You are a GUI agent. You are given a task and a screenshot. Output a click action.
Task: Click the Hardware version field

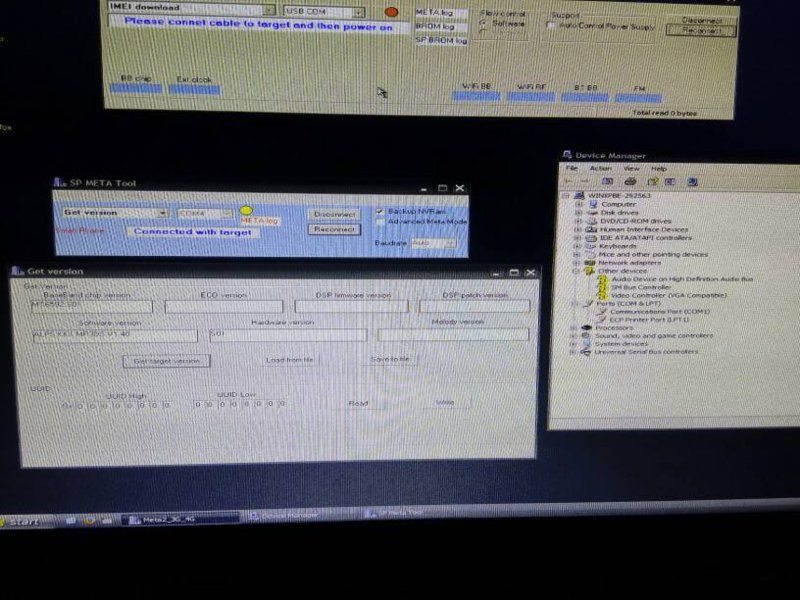[x=288, y=335]
